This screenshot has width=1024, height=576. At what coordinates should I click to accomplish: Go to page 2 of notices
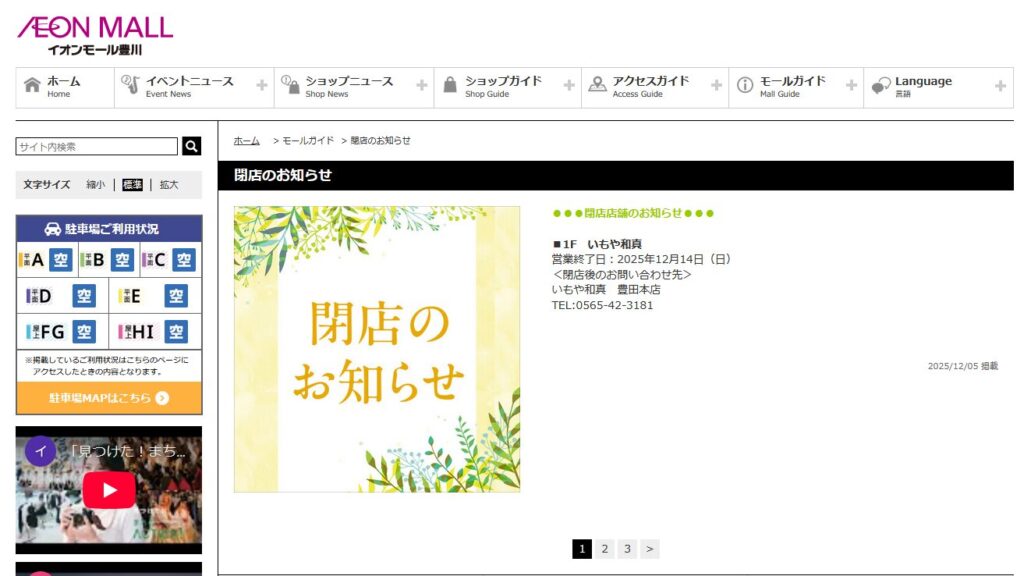click(605, 549)
